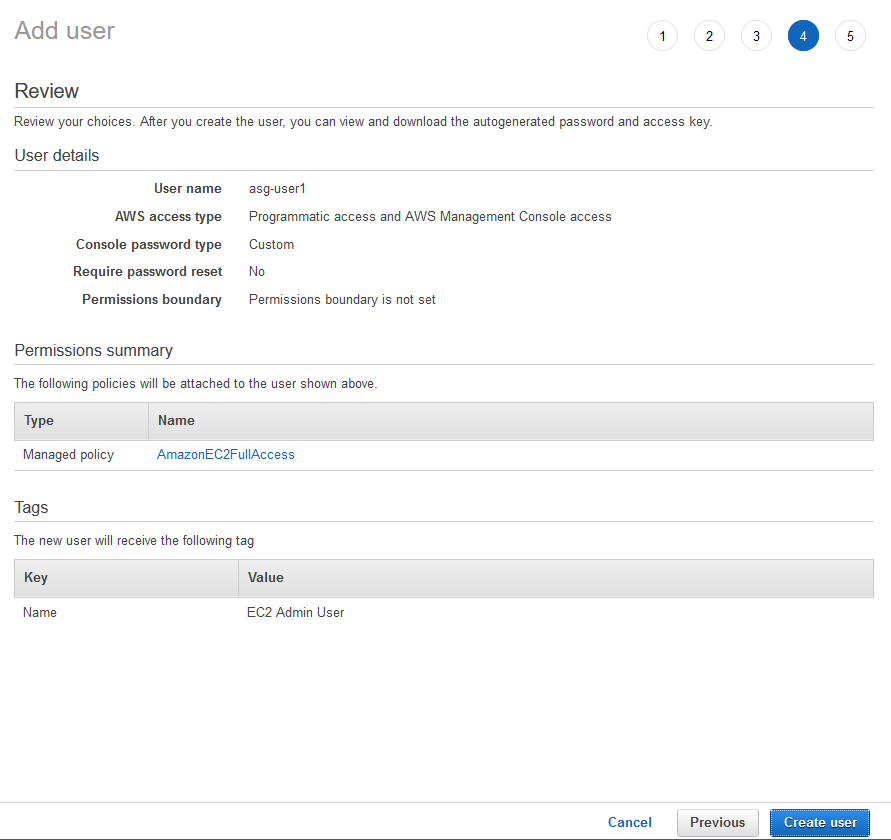This screenshot has width=891, height=840.
Task: Jump to step 2 circle
Action: pyautogui.click(x=709, y=37)
